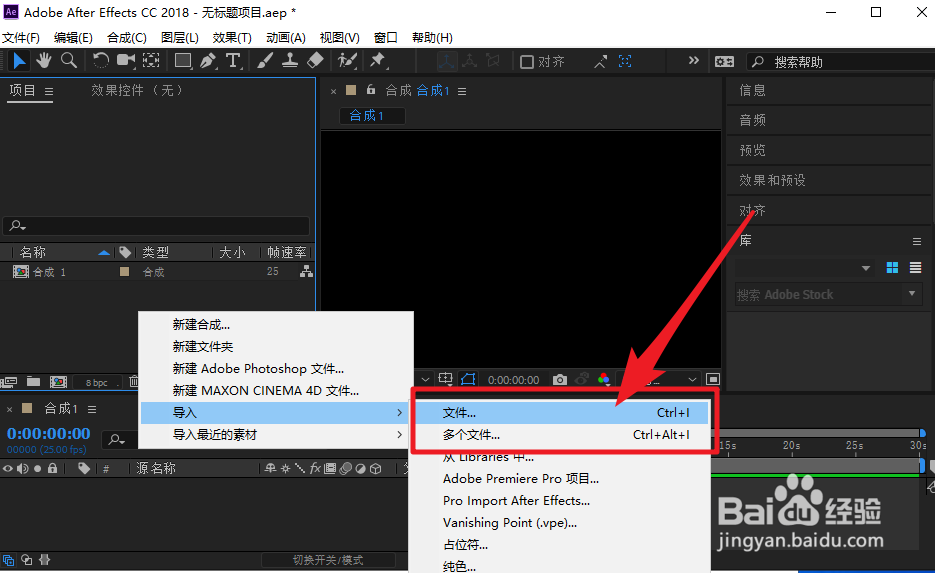
Task: Toggle the audio speaker column header
Action: pyautogui.click(x=23, y=469)
